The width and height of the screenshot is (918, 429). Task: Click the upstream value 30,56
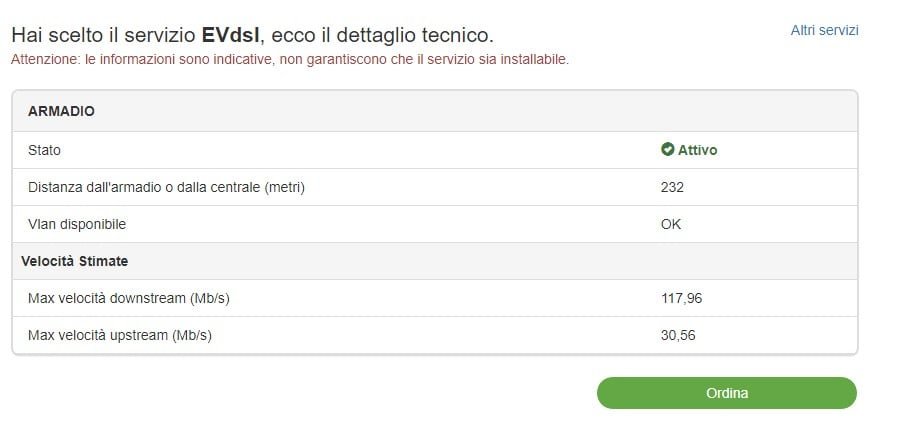(678, 335)
